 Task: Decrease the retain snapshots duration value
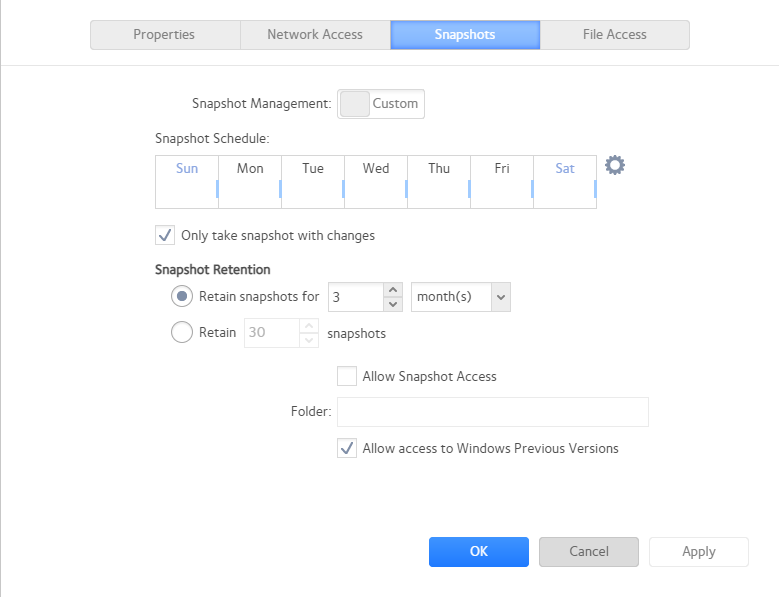[393, 304]
